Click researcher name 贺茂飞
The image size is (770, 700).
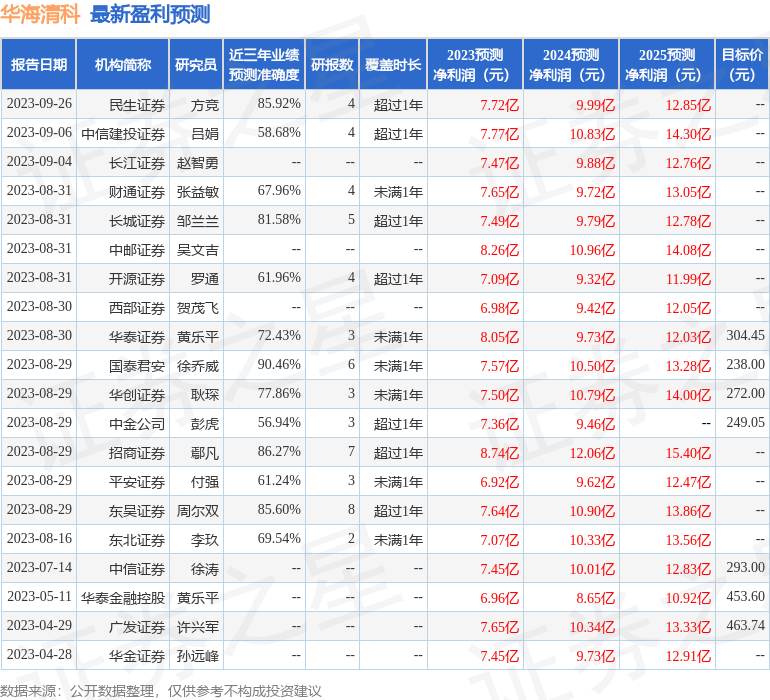(197, 308)
